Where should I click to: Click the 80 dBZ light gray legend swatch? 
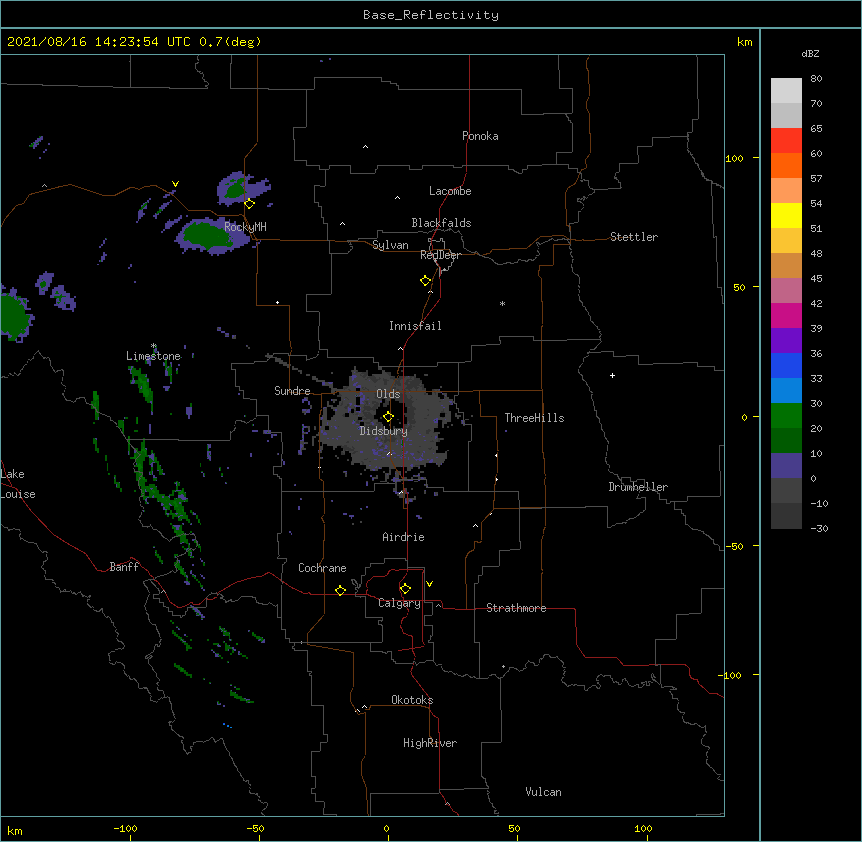point(786,91)
